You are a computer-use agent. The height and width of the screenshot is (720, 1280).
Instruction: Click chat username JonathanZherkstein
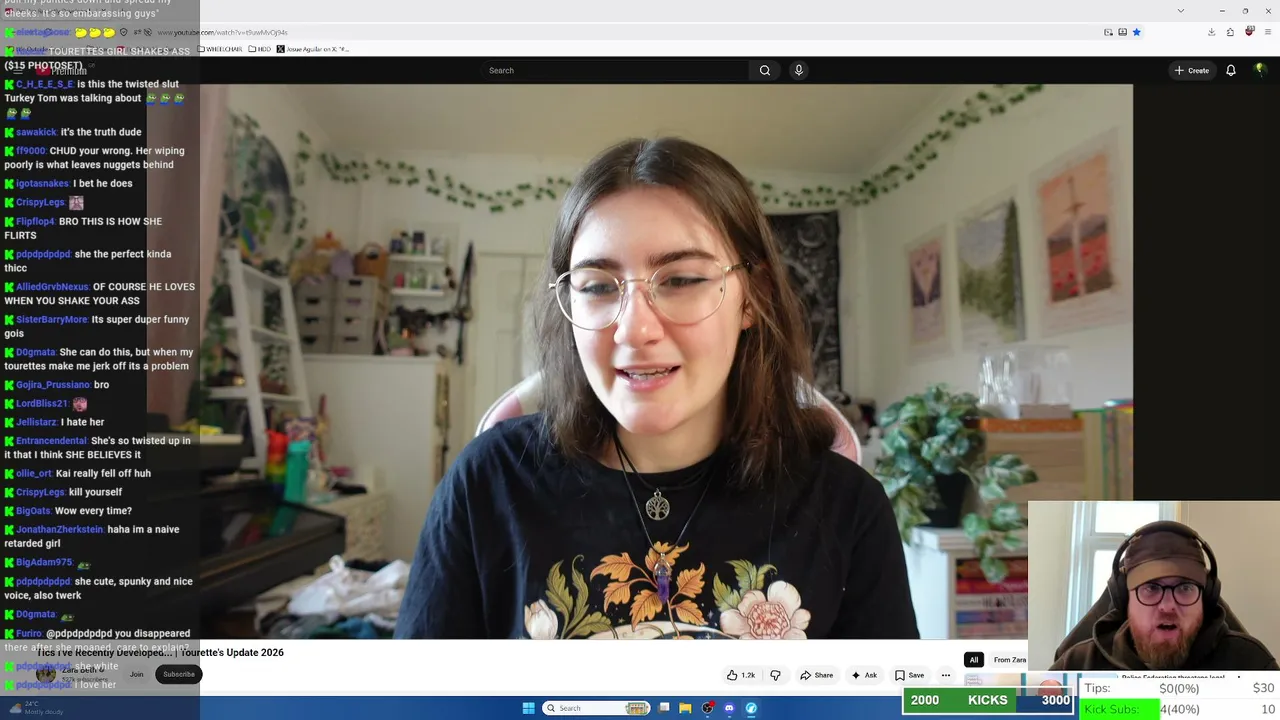(60, 529)
